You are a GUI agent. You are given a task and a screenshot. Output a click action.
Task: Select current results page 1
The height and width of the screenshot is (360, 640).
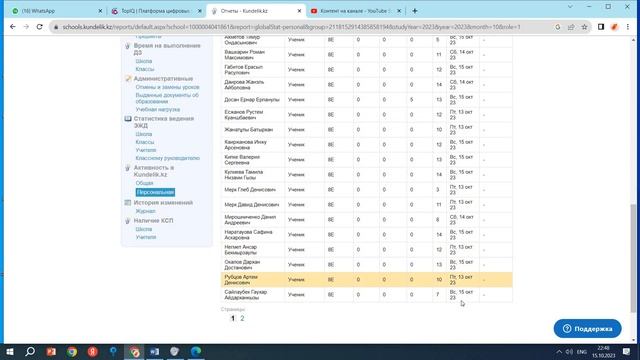[233, 318]
